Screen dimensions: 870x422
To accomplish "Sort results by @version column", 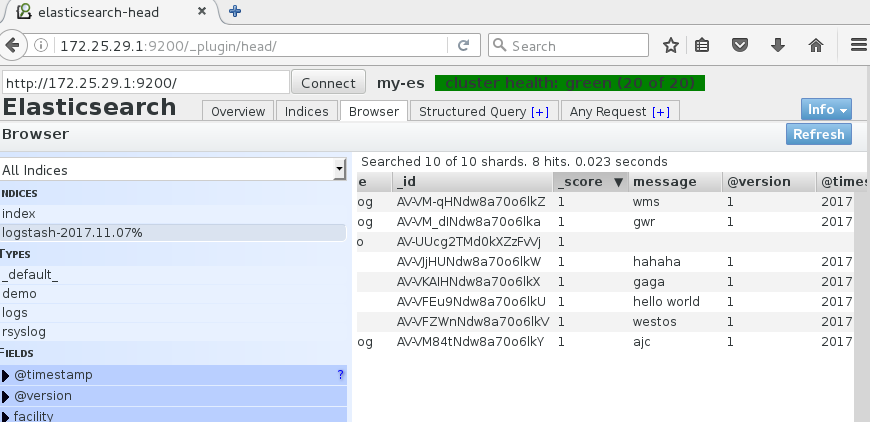I will 768,181.
